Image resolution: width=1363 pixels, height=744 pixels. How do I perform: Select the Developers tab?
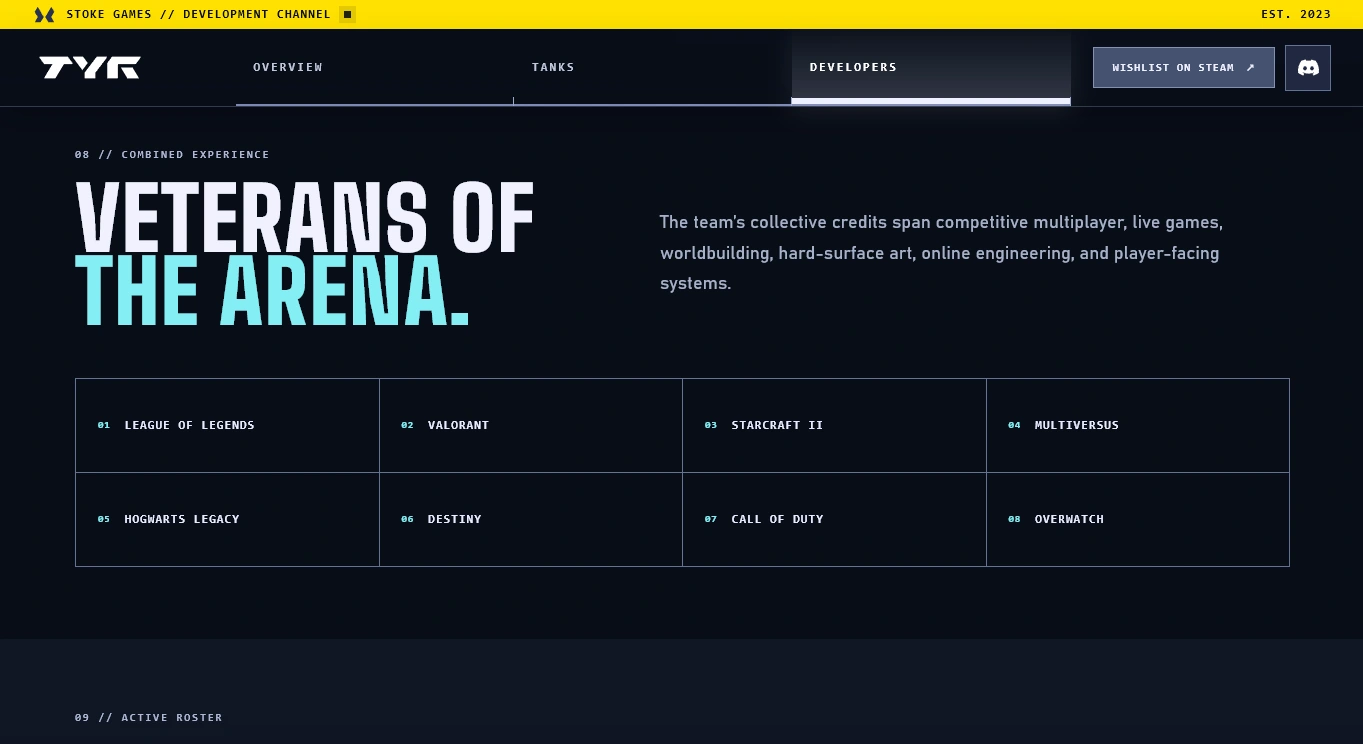931,68
